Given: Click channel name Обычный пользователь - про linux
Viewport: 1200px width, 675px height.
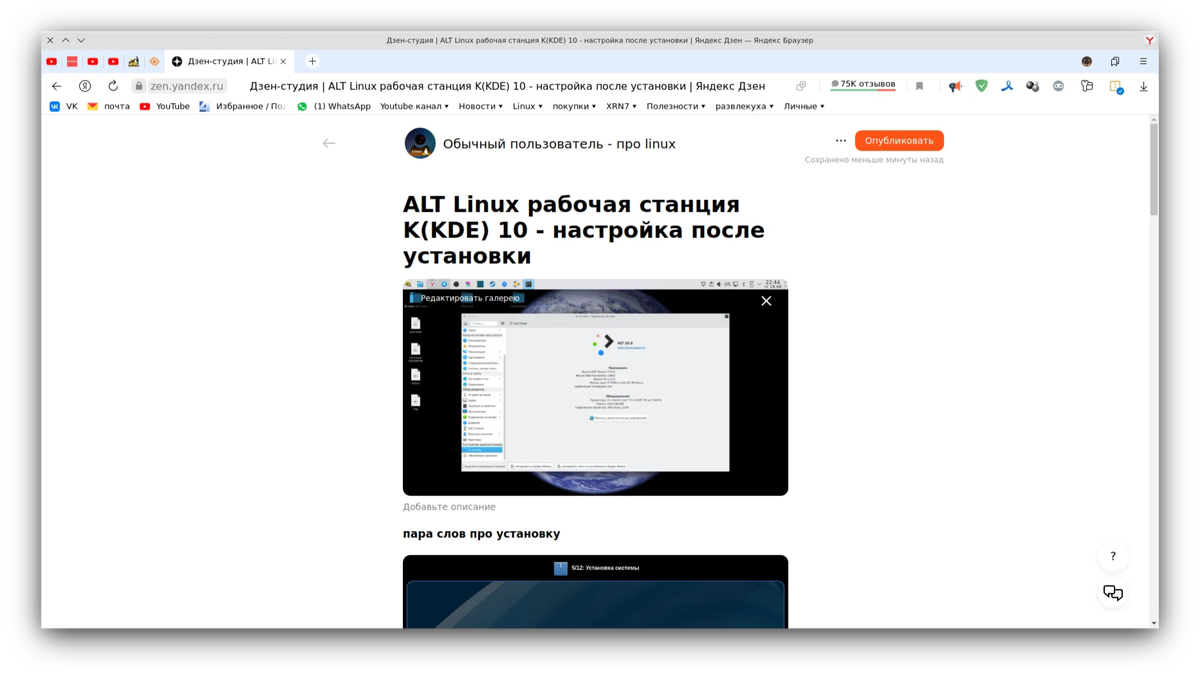Looking at the screenshot, I should (x=559, y=144).
